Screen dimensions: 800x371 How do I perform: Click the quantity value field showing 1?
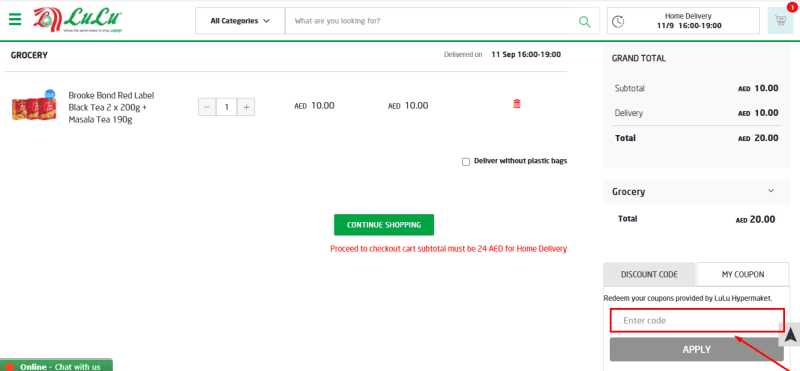[227, 107]
